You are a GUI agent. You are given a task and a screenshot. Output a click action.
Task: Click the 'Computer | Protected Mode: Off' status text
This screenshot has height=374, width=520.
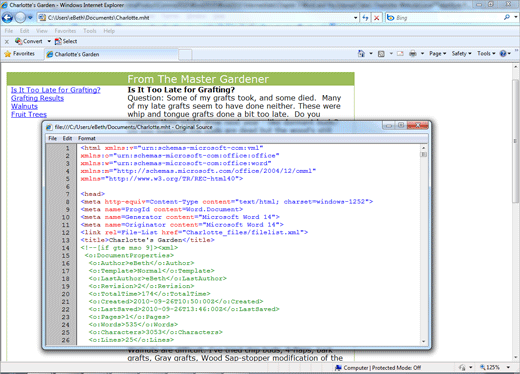(x=382, y=368)
